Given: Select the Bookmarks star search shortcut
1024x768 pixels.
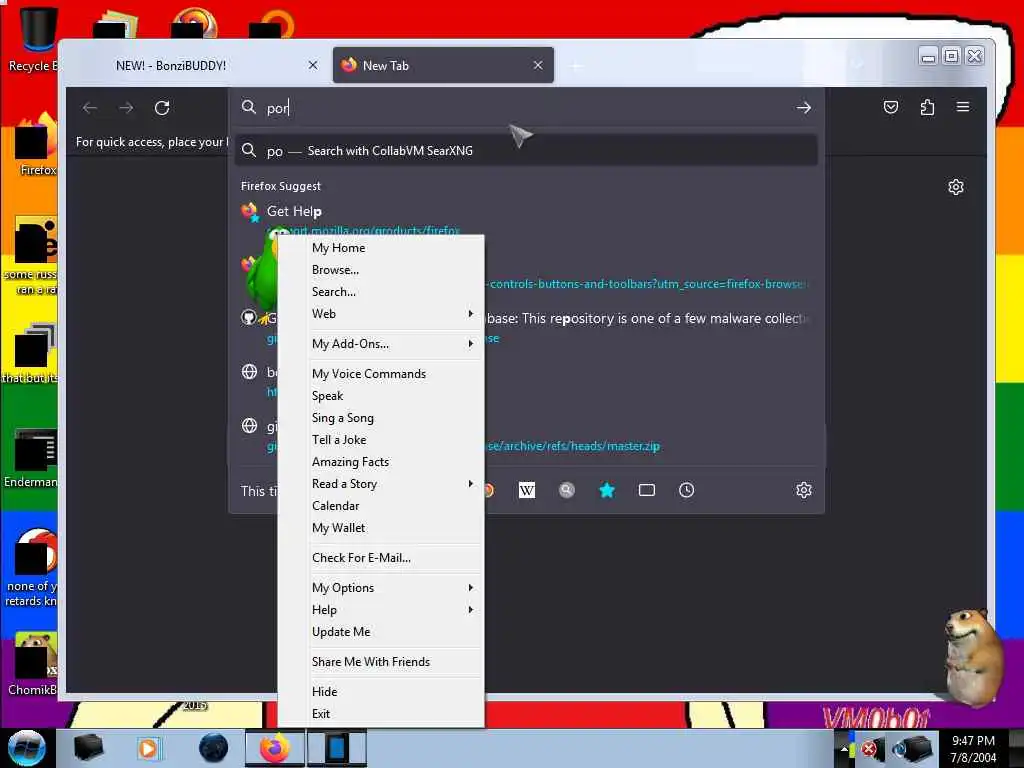Looking at the screenshot, I should coord(607,490).
